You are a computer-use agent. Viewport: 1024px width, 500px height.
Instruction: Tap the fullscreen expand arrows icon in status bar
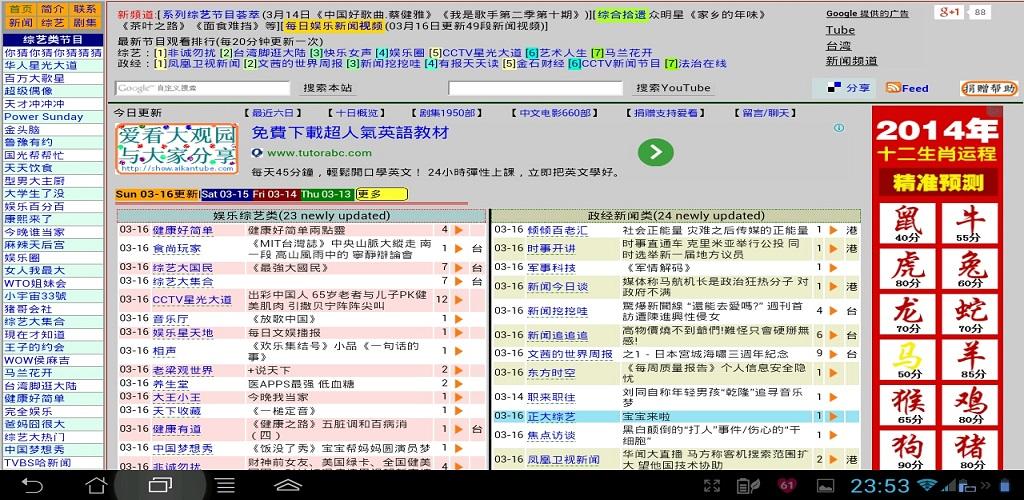(712, 485)
